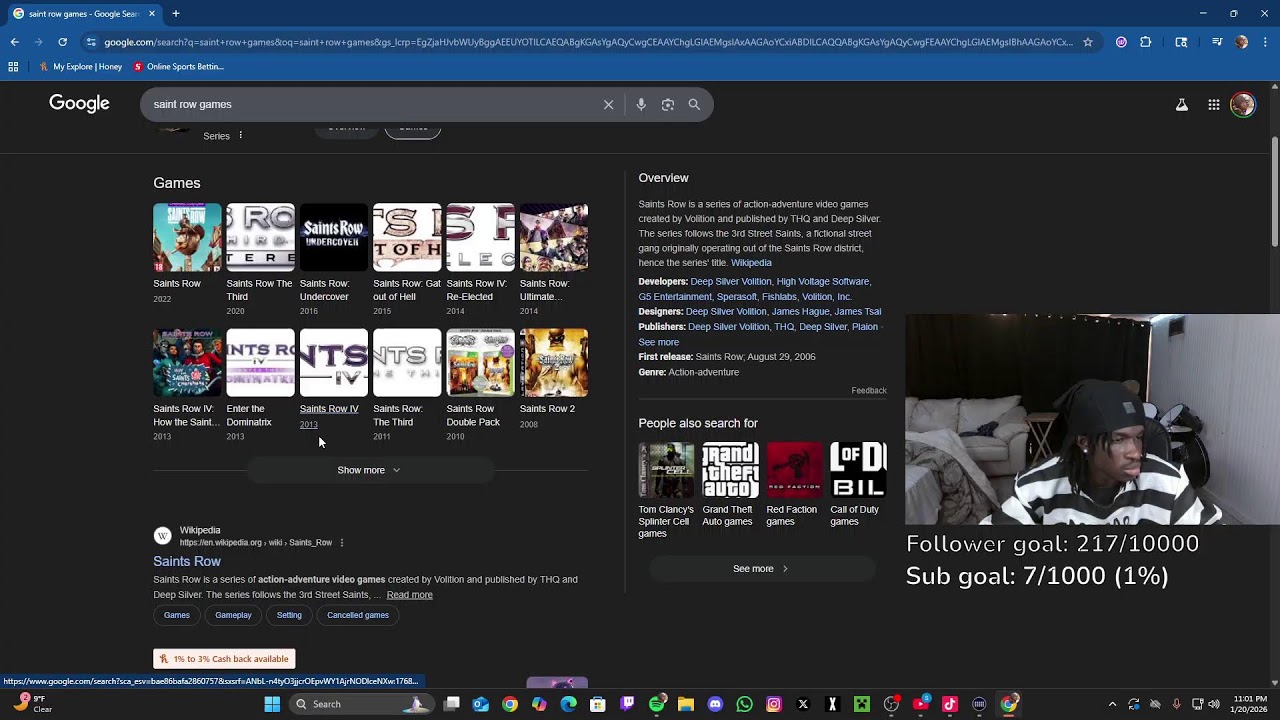Open the media controls icon in Chrome

click(x=1217, y=42)
